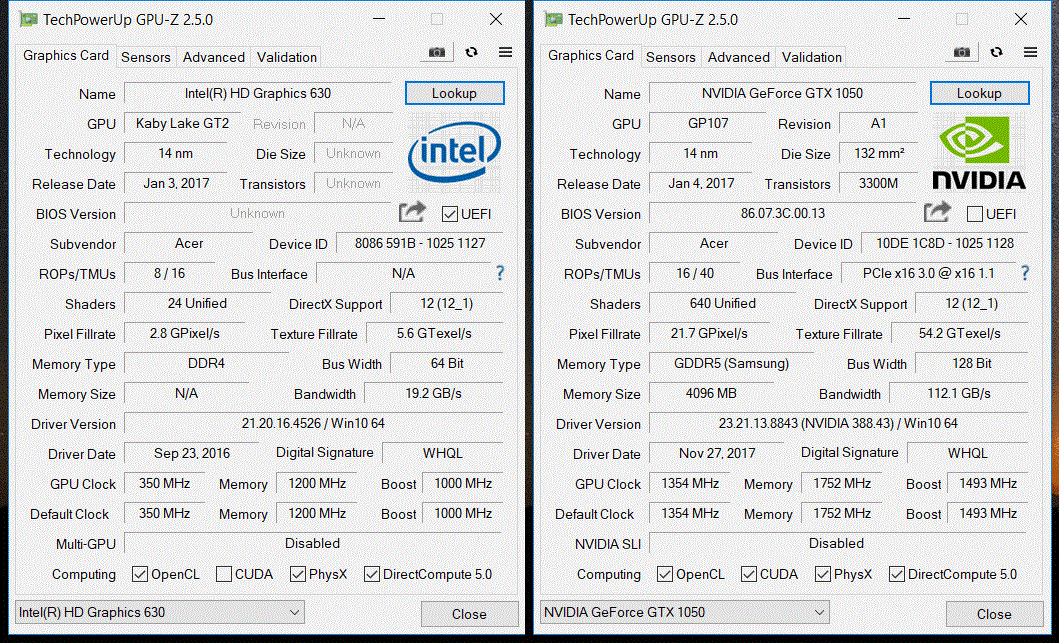Toggle CUDA checkbox in Intel window
This screenshot has height=643, width=1059.
click(224, 574)
